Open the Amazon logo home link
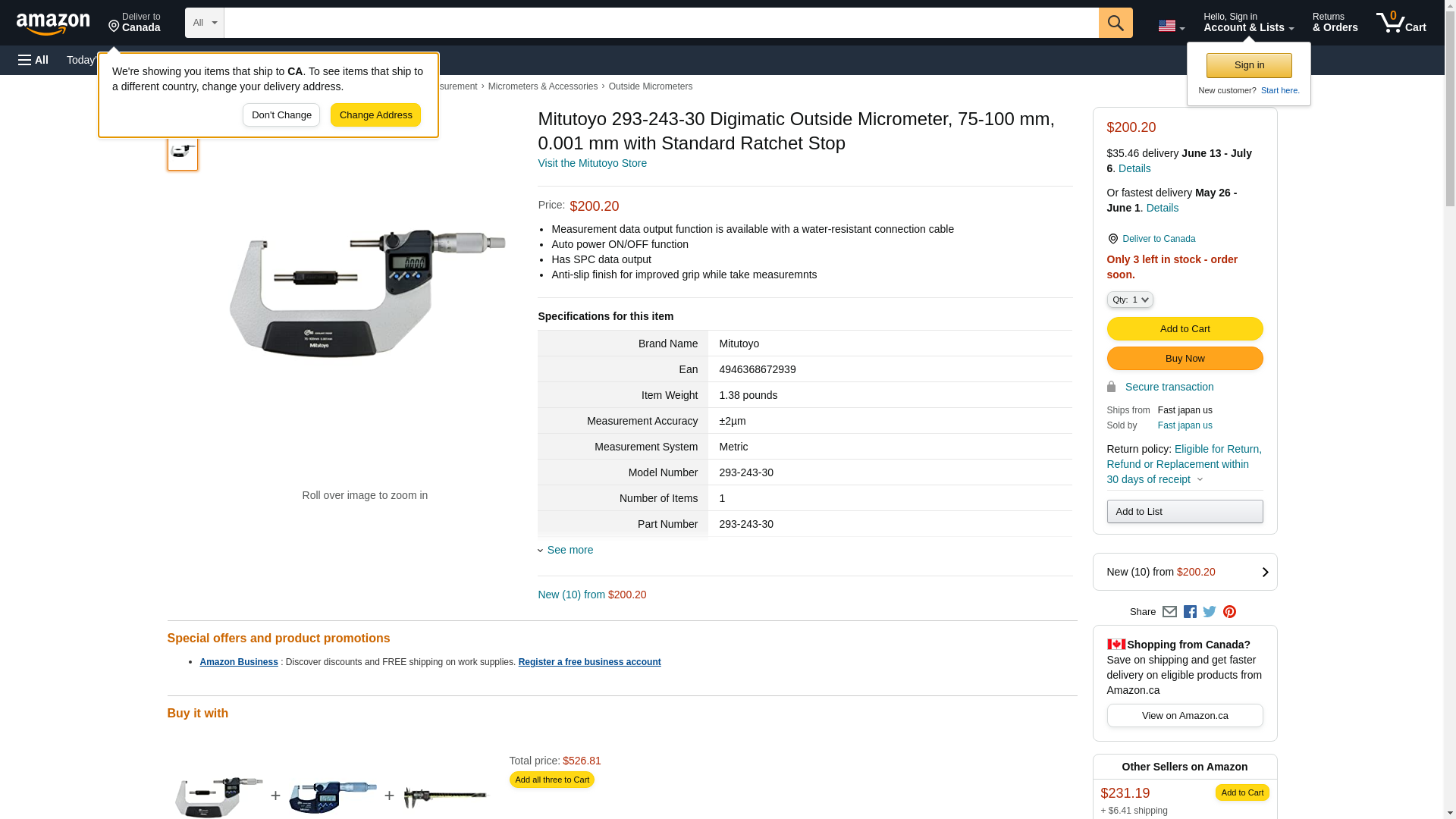The height and width of the screenshot is (819, 1456). click(x=53, y=24)
